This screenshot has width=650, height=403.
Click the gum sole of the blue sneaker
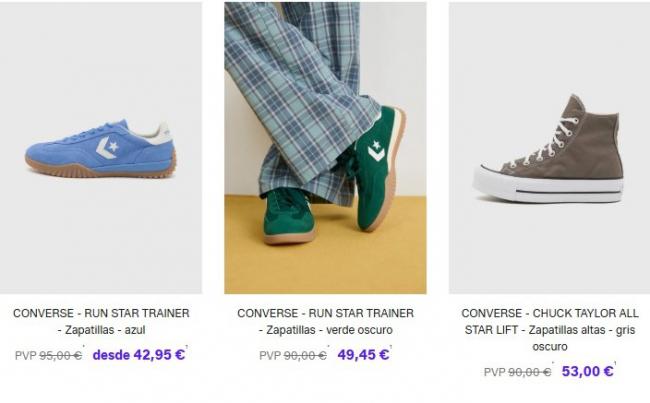[101, 169]
